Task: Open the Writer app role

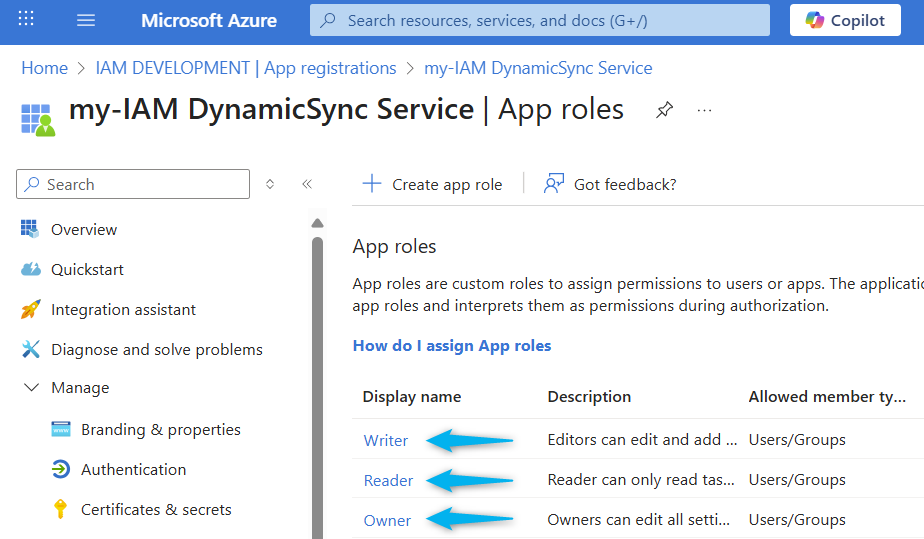Action: pyautogui.click(x=385, y=441)
